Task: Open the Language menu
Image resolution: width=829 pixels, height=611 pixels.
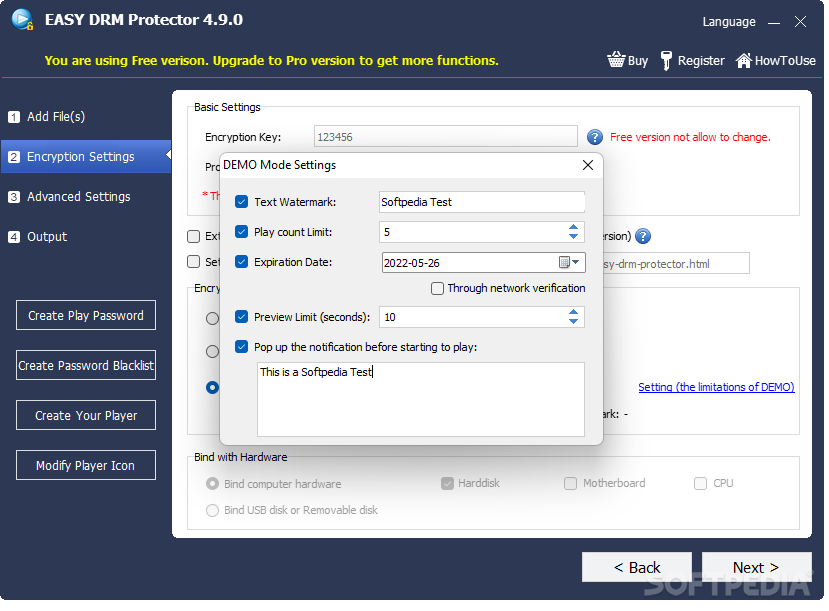Action: (729, 22)
